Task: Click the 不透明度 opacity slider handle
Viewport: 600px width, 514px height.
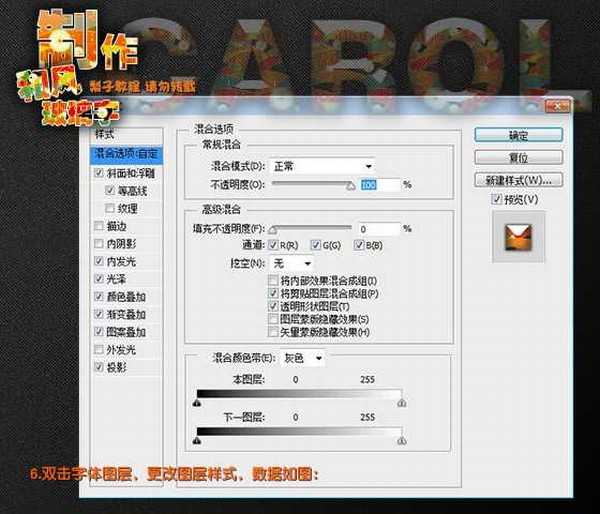Action: click(x=350, y=185)
